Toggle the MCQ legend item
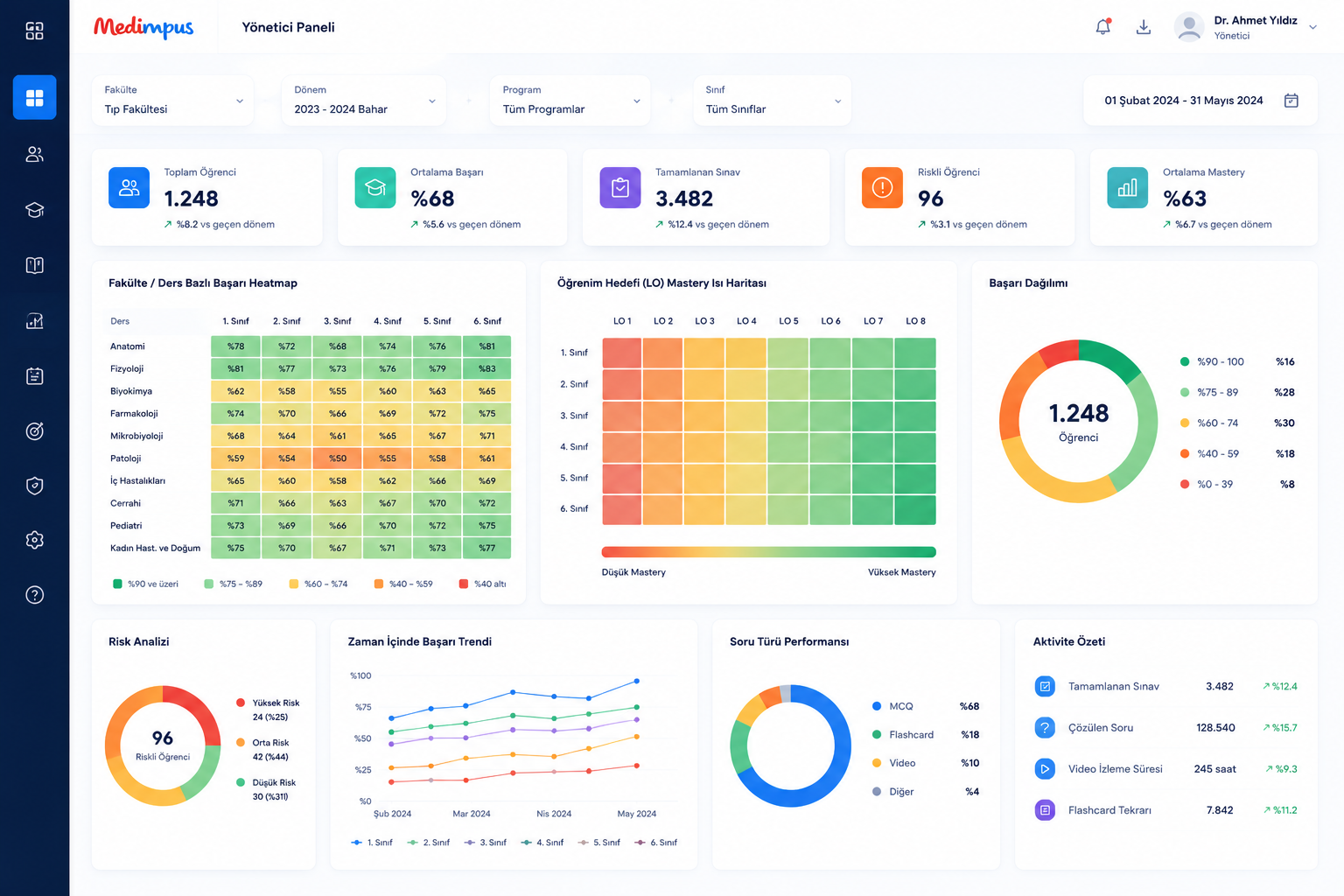 [892, 706]
